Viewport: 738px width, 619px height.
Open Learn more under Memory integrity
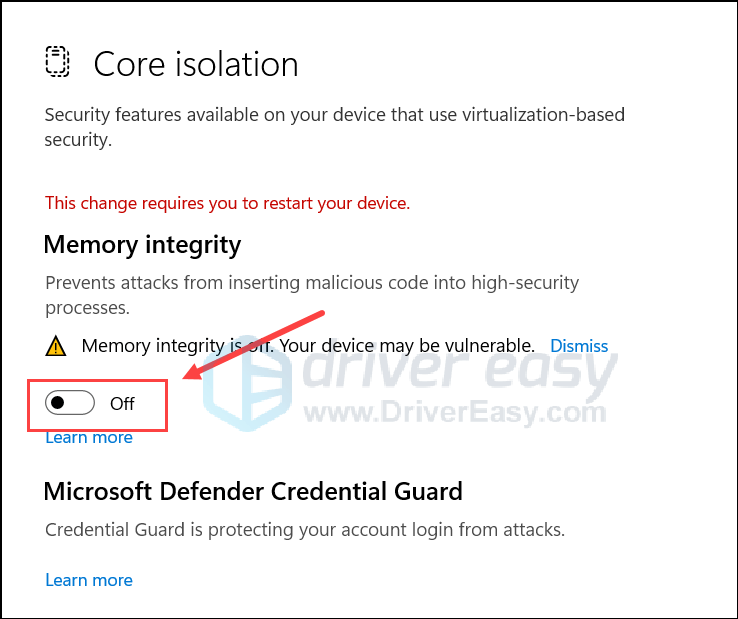89,437
